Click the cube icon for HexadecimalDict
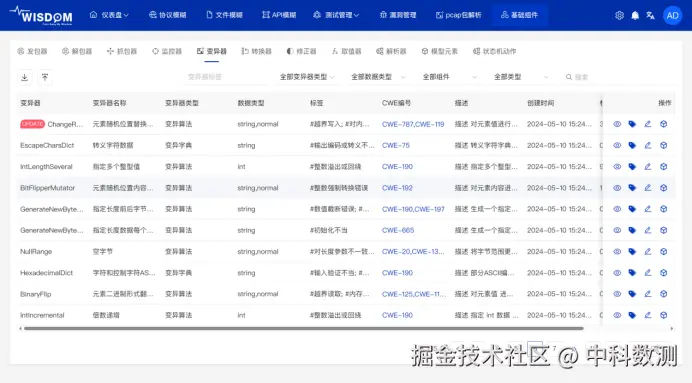692x383 pixels. [x=663, y=273]
